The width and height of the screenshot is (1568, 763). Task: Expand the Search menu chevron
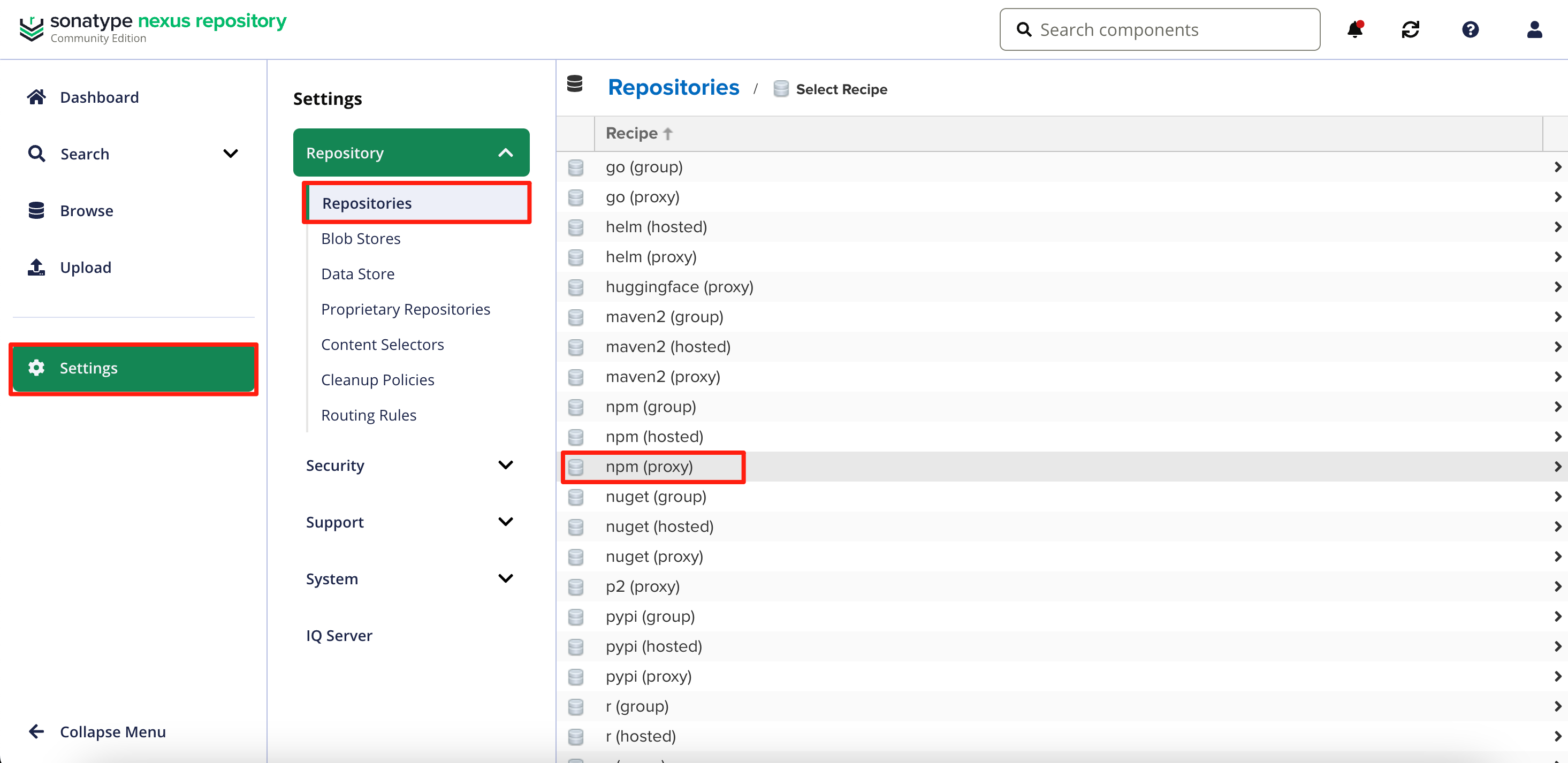(230, 154)
